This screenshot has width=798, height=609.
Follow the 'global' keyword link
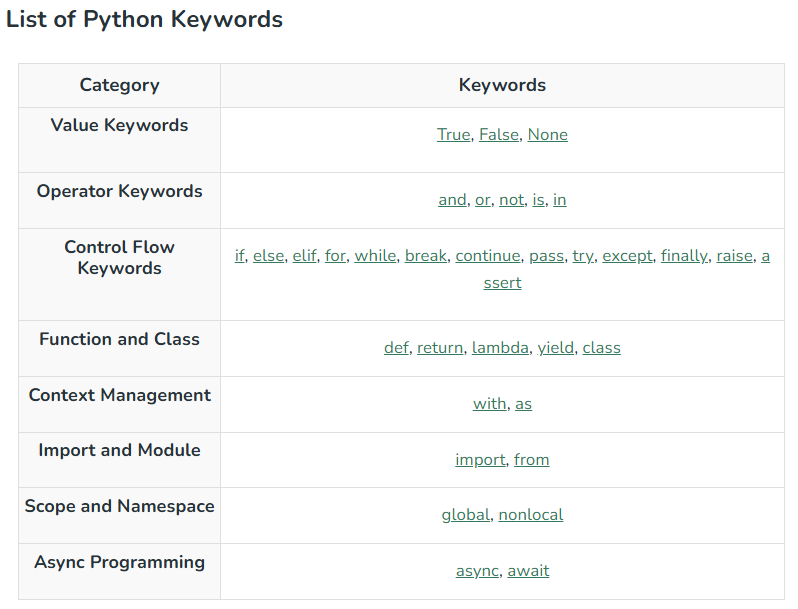(466, 515)
